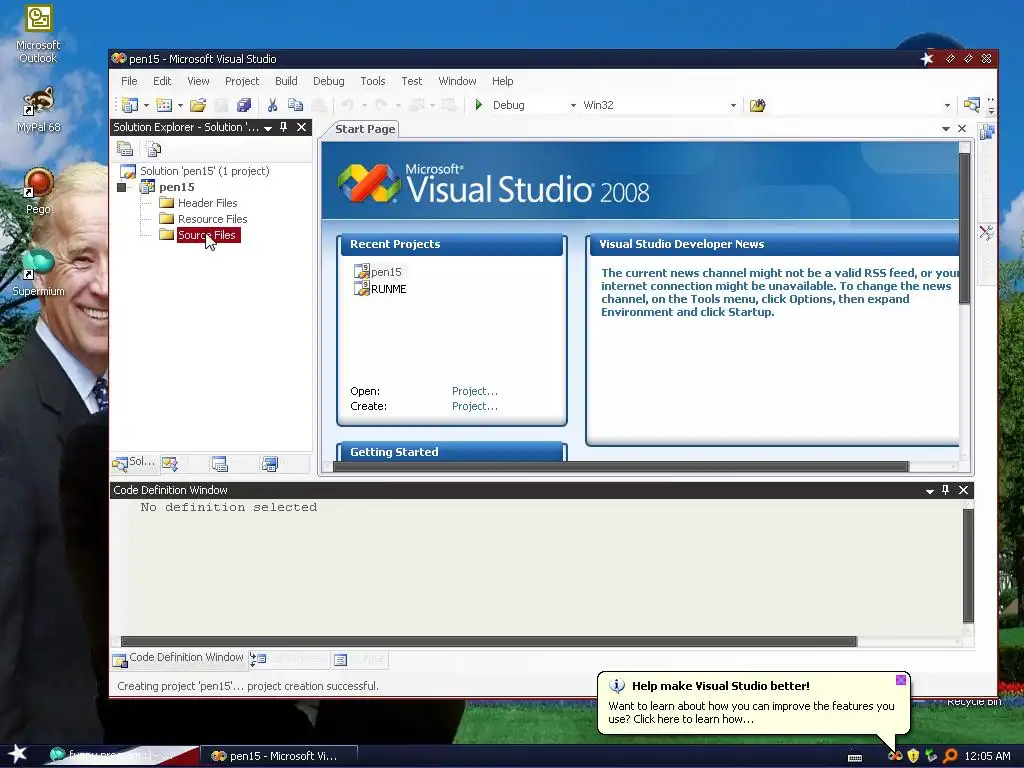
Task: Click pen15 - Microsoft Visual Studio taskbar button
Action: 278,756
